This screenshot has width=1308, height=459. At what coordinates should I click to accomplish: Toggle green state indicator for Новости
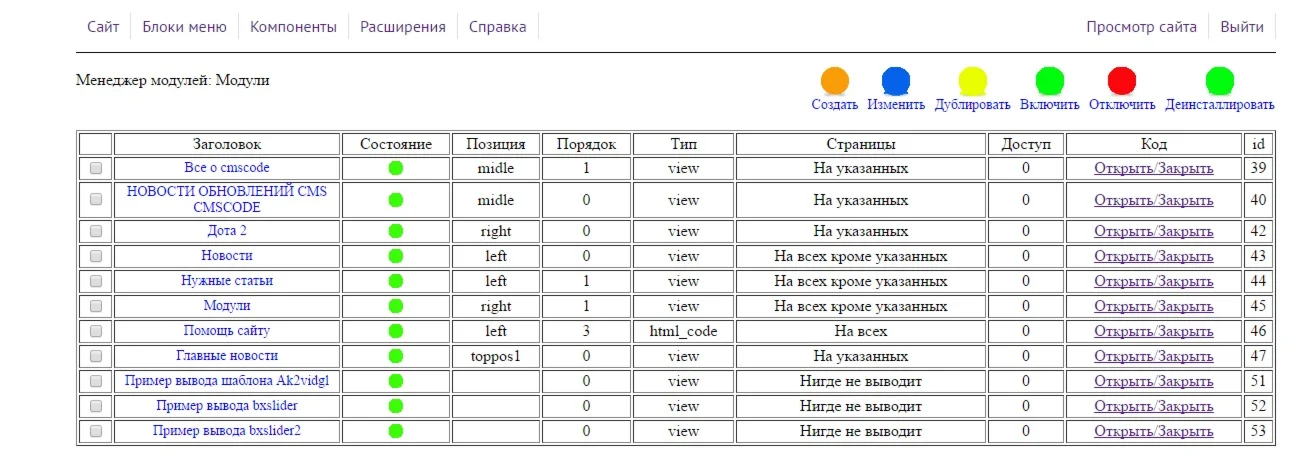point(396,256)
